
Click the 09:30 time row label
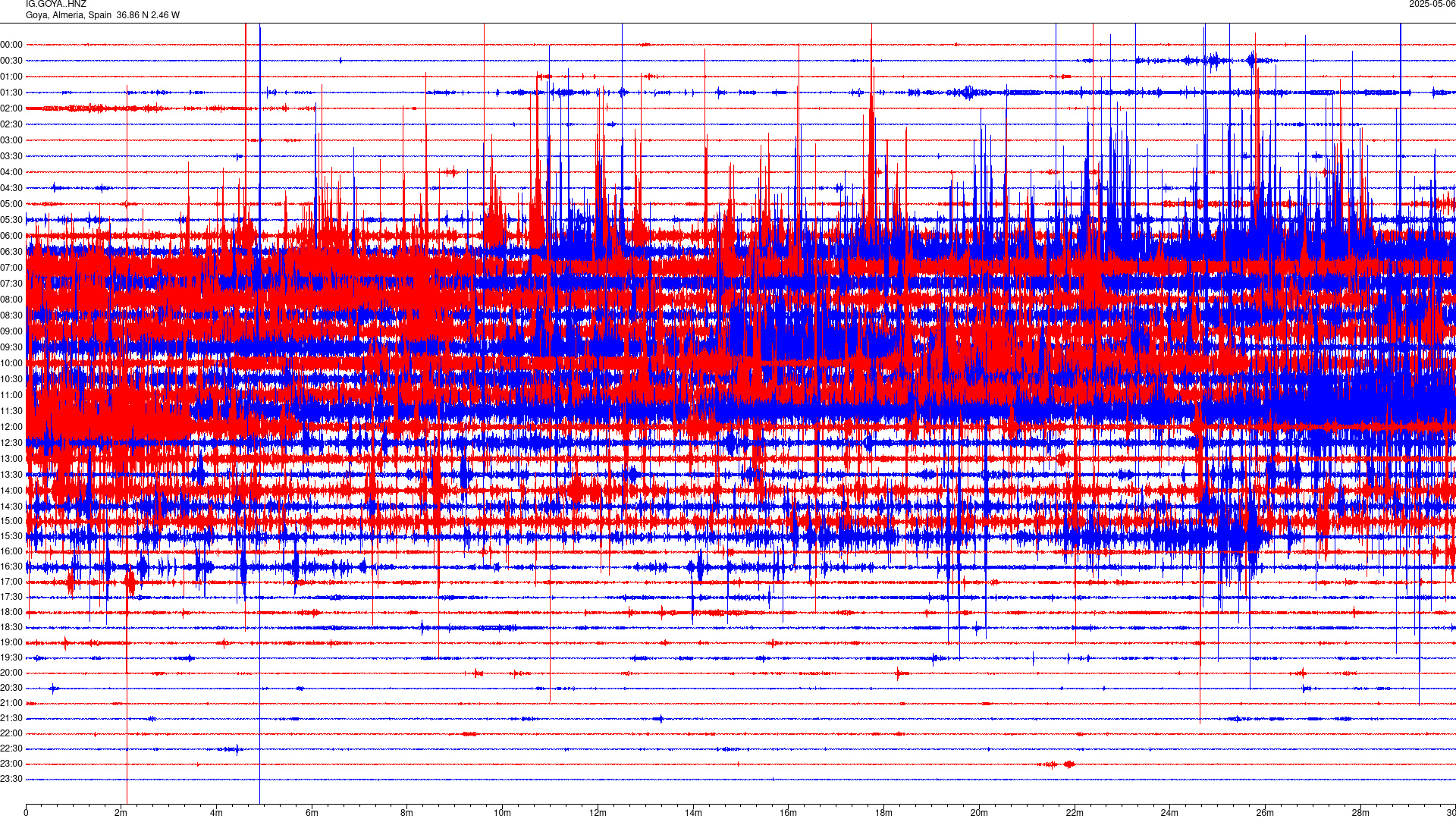tap(11, 347)
